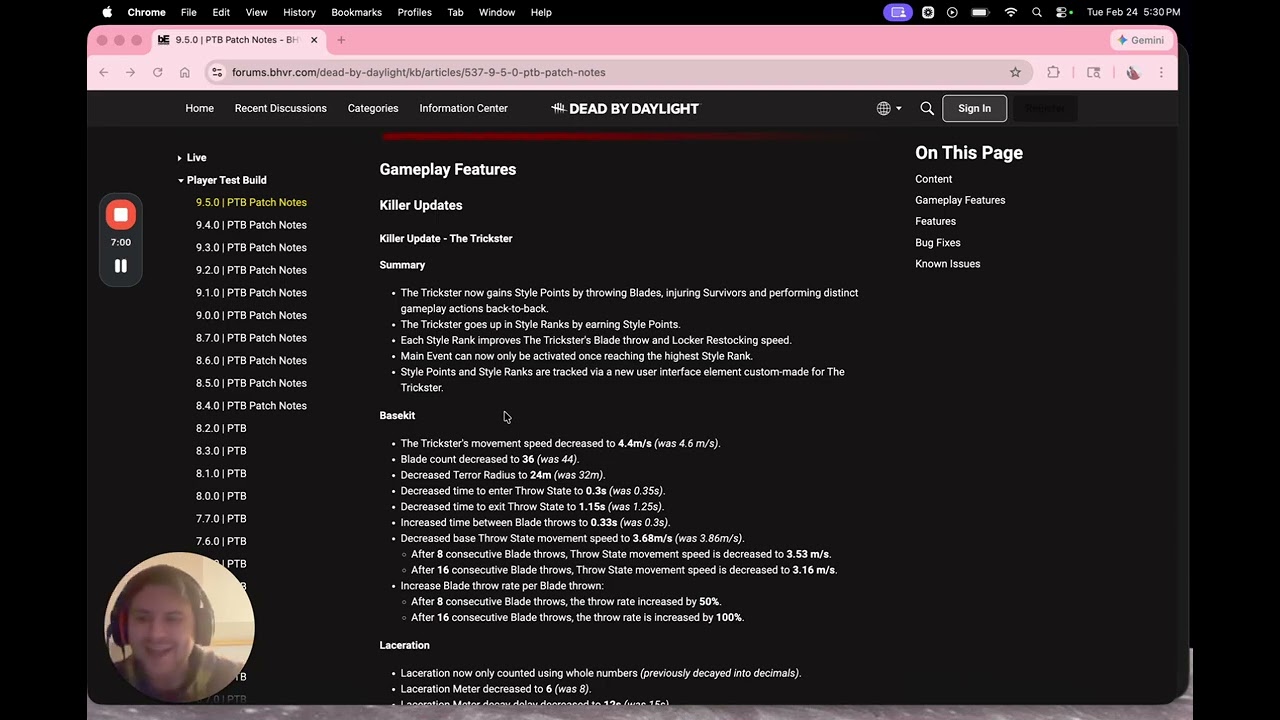Open 9.3.0 | PTB Patch Notes
The width and height of the screenshot is (1280, 720).
click(x=251, y=247)
